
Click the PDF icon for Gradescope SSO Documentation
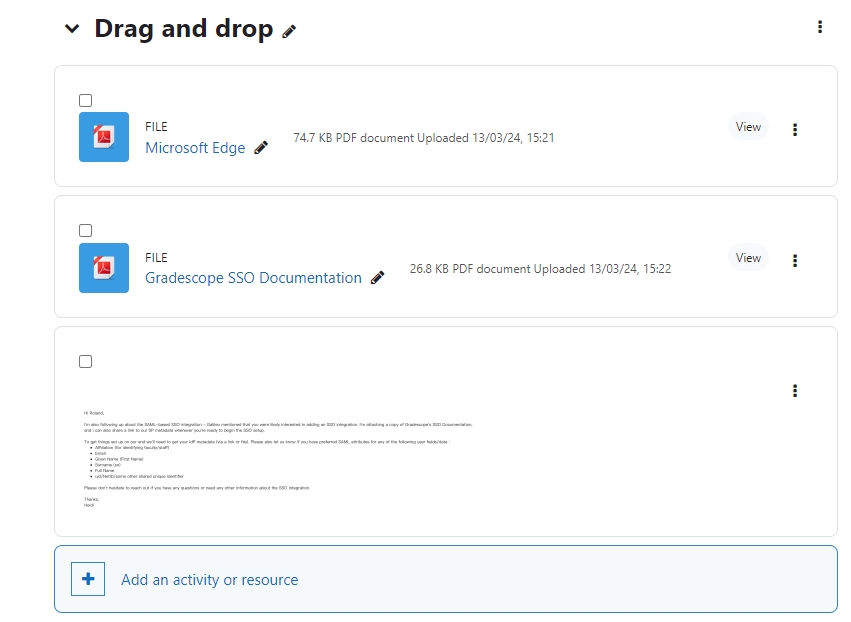[x=103, y=267]
